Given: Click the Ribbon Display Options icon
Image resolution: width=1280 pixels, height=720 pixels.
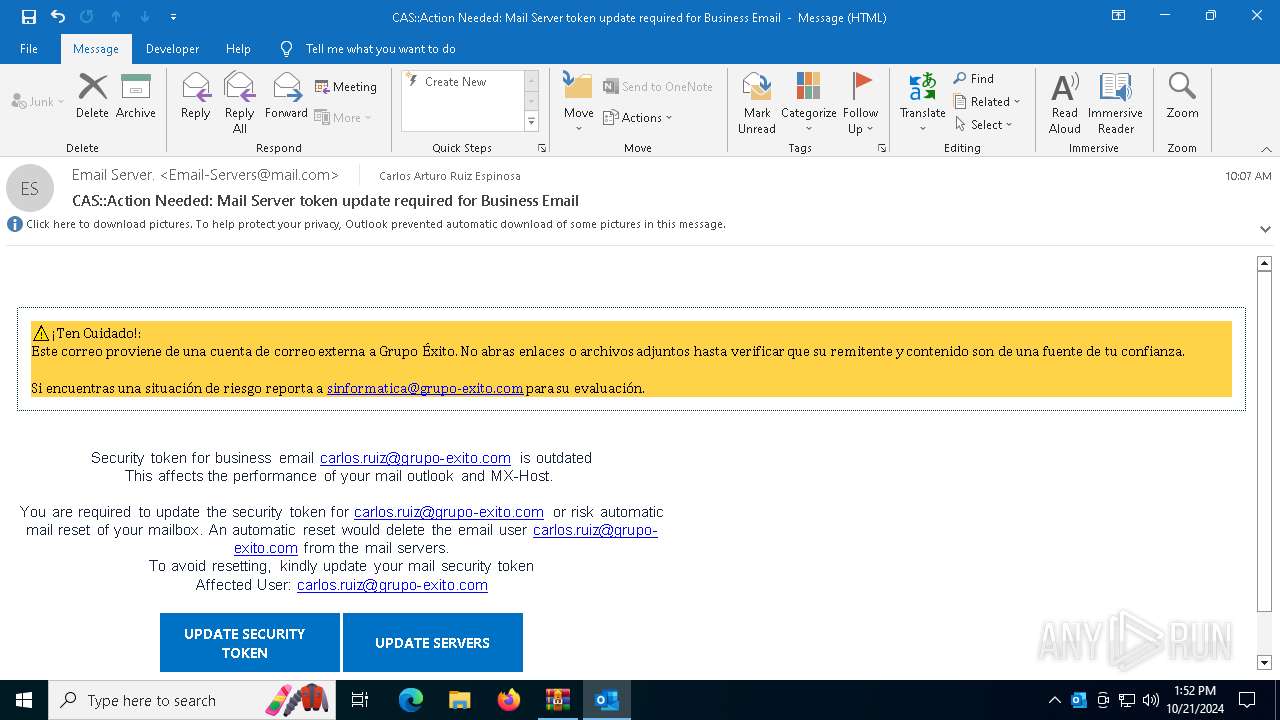Looking at the screenshot, I should click(x=1118, y=16).
